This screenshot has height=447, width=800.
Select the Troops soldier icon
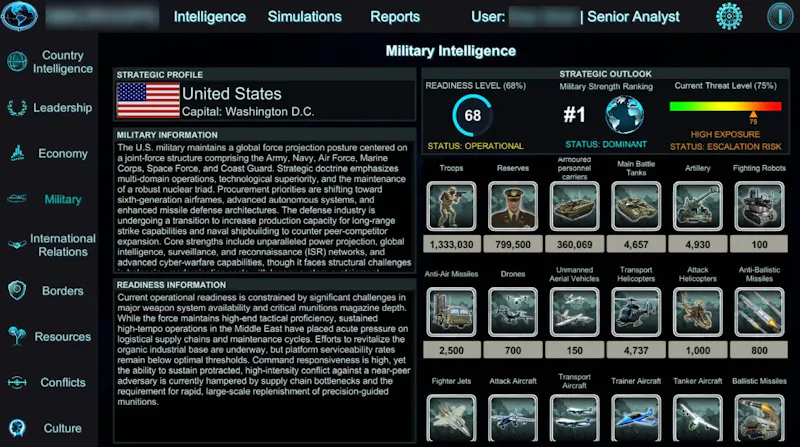[452, 206]
